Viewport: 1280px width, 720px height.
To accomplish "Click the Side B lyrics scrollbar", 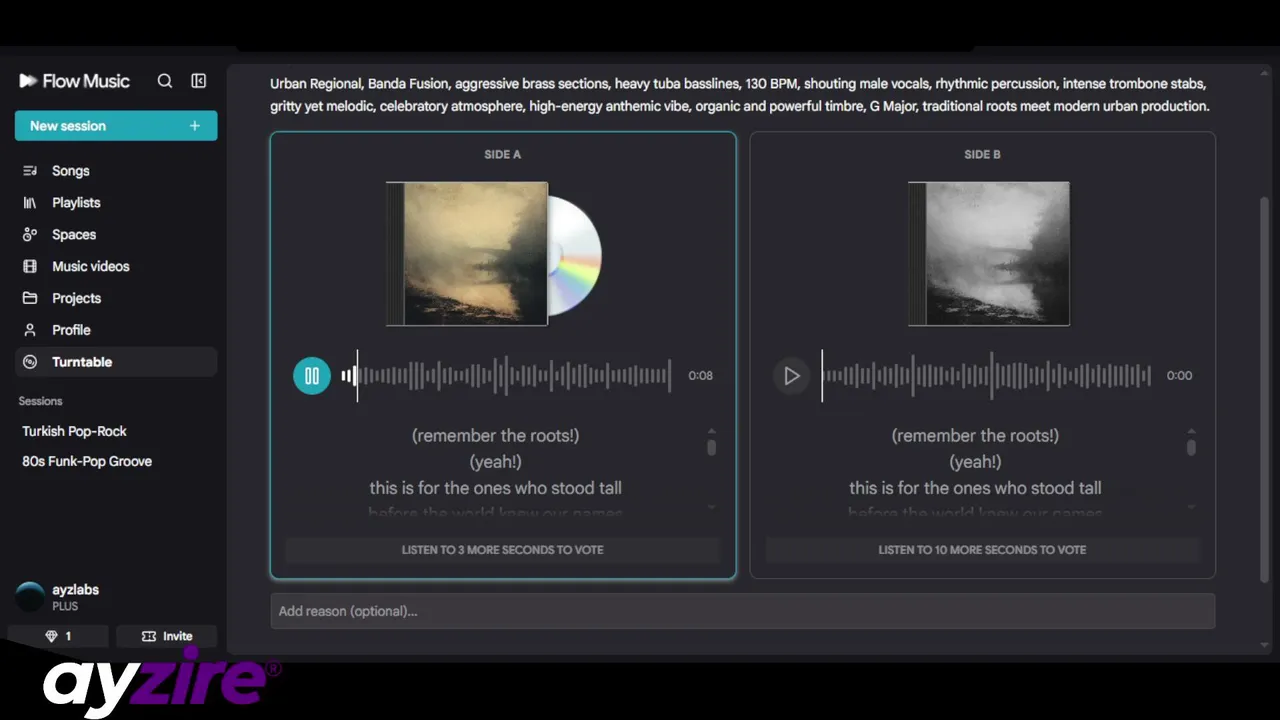I will pos(1191,446).
